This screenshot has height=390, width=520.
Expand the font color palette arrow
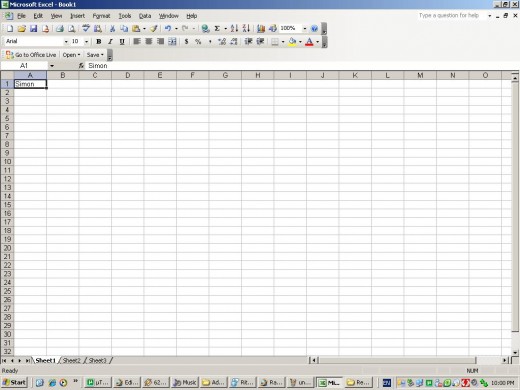pyautogui.click(x=318, y=42)
